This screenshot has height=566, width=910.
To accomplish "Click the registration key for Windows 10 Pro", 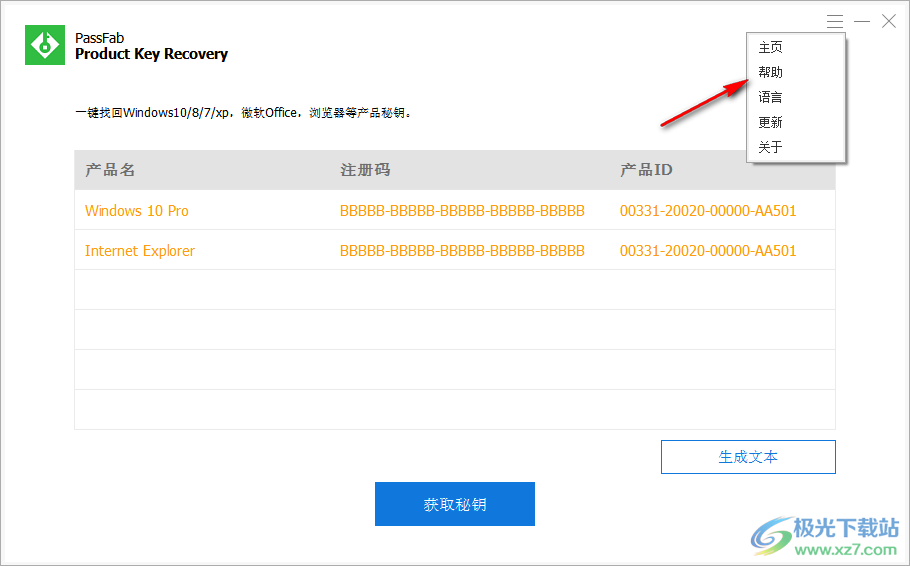I will 462,211.
